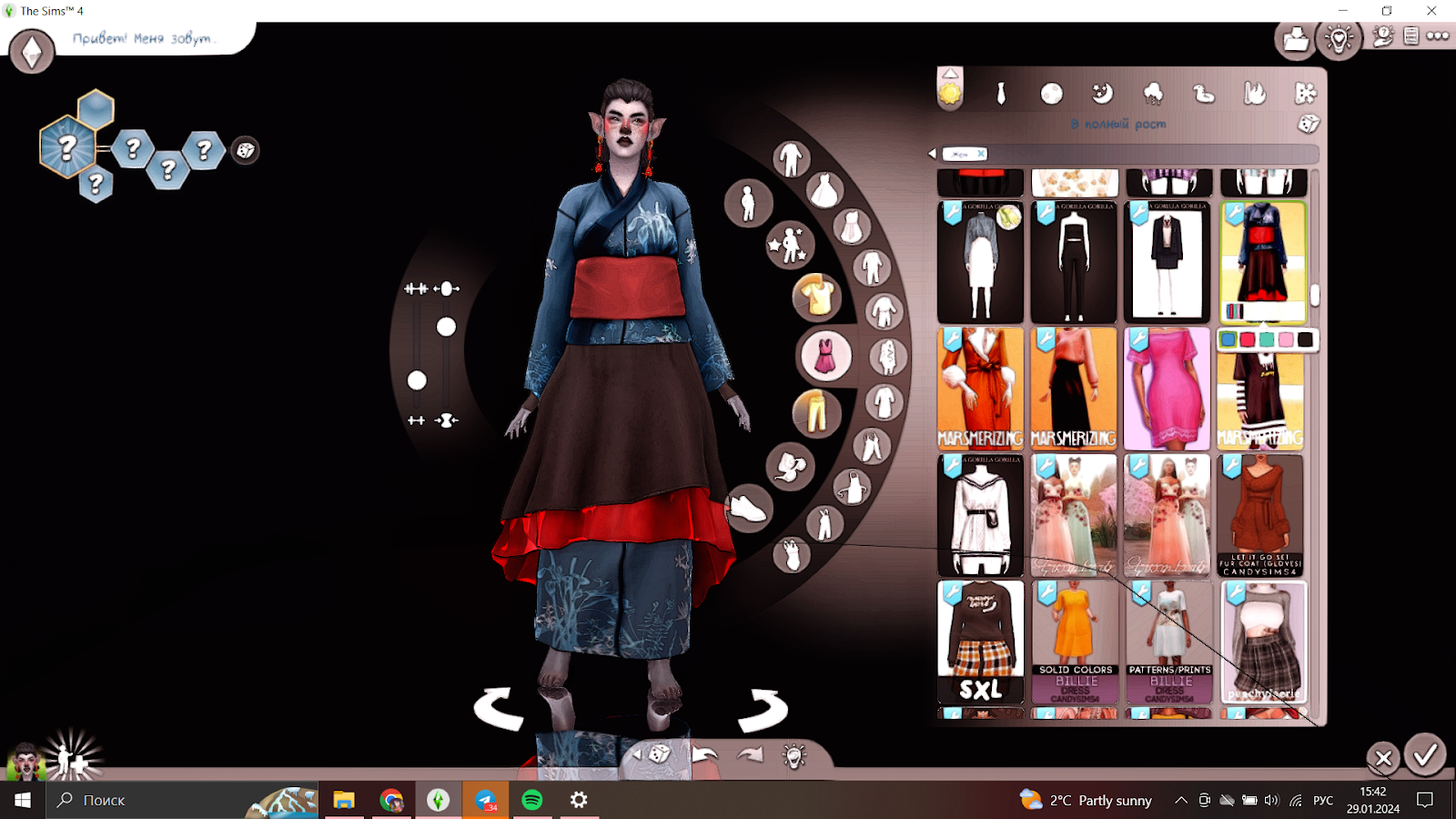Switch to the Sleep moon outfit category

[1102, 93]
